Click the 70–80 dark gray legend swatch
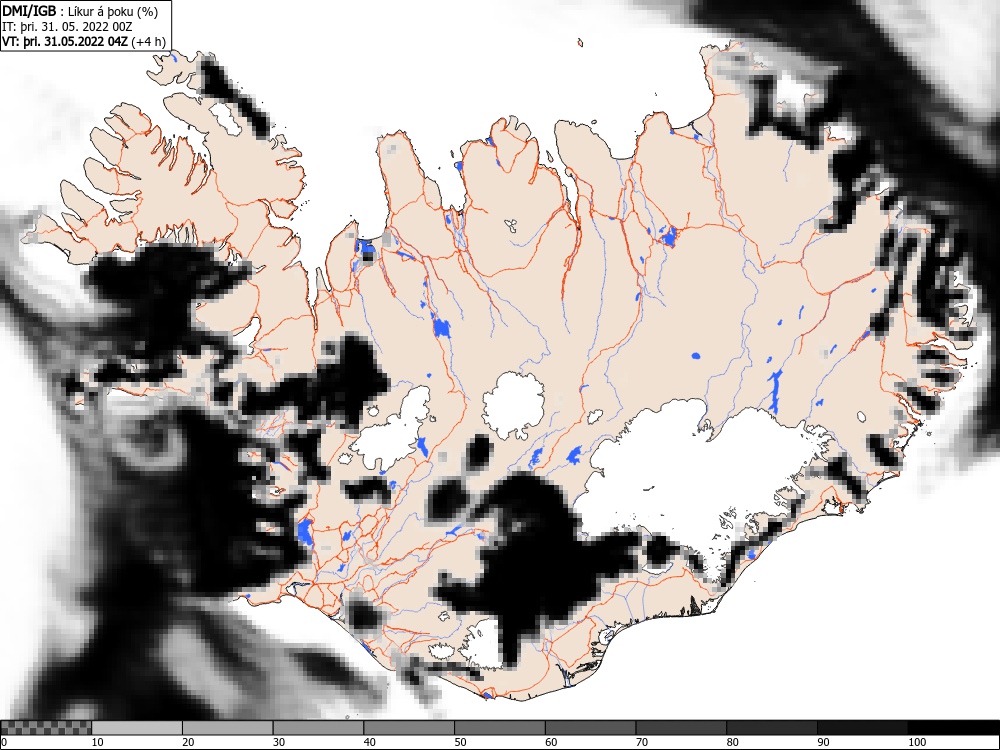This screenshot has width=1000, height=750. pyautogui.click(x=680, y=728)
